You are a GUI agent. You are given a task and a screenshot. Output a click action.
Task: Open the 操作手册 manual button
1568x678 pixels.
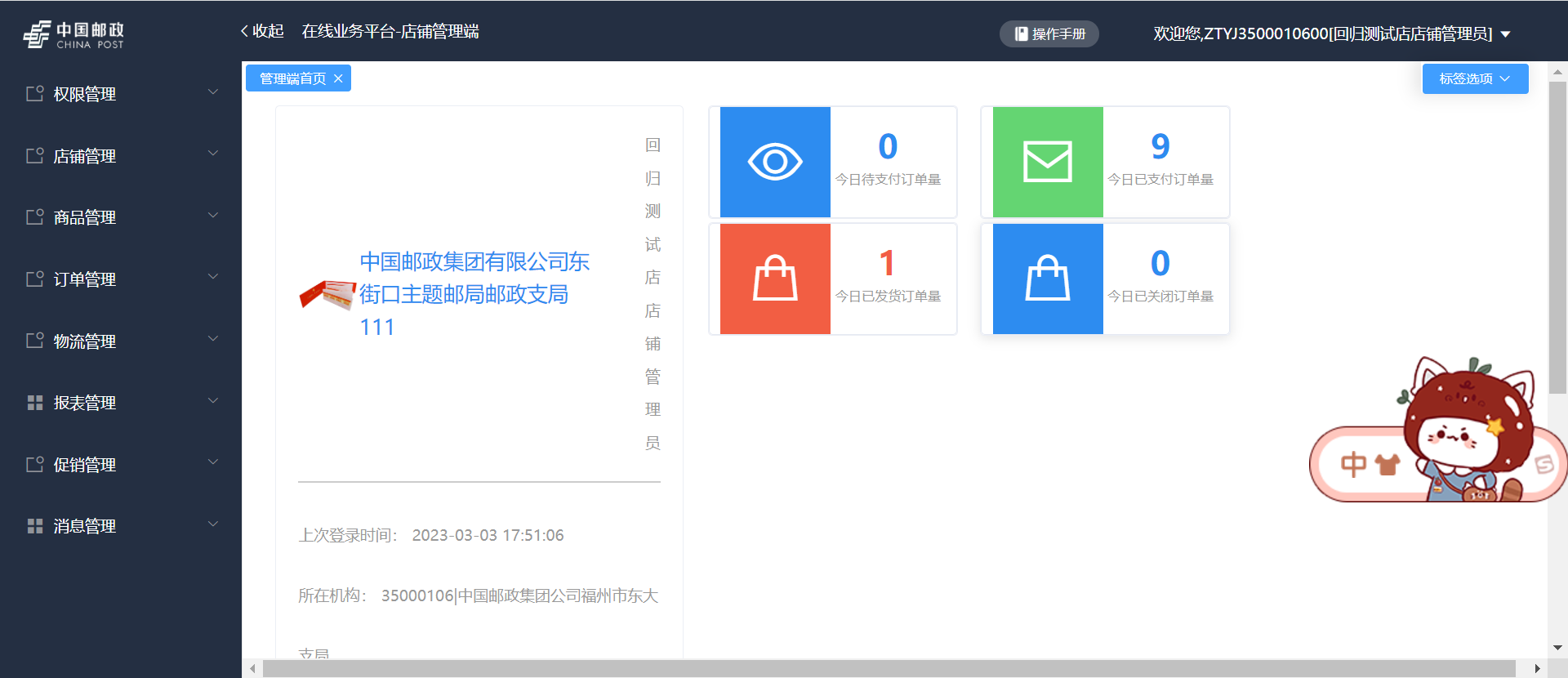tap(1049, 33)
